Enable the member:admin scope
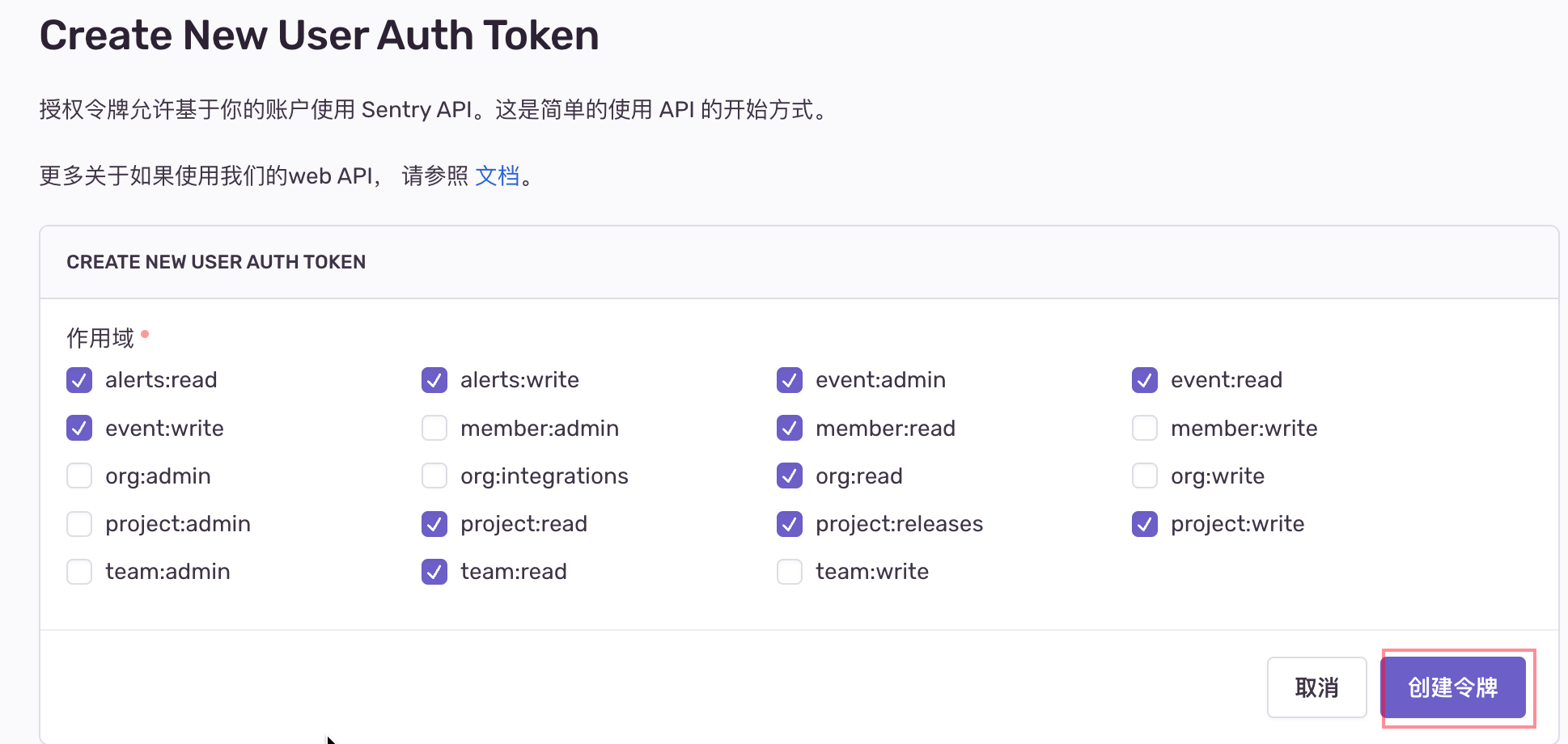 434,428
